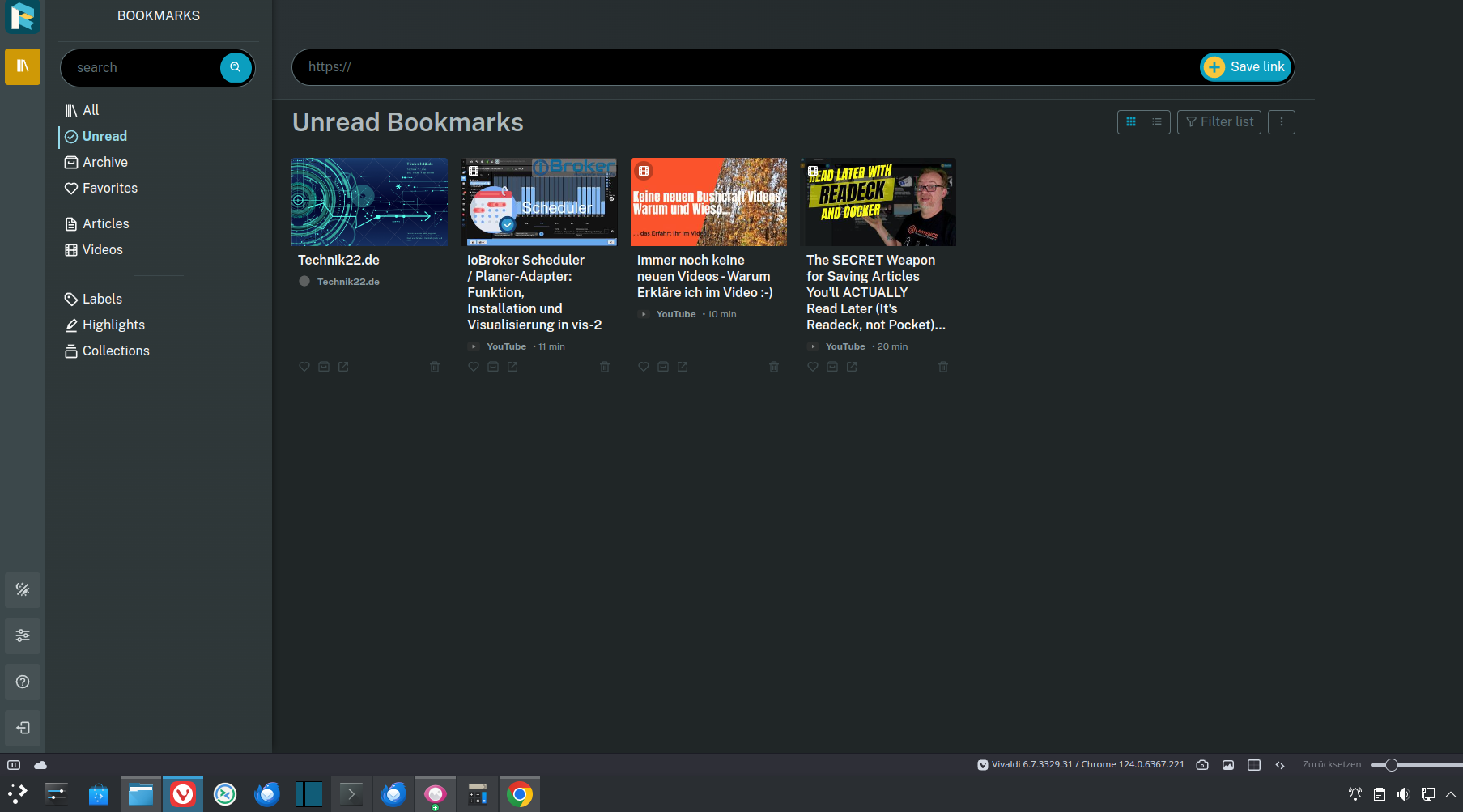Click the logout icon in sidebar
1463x812 pixels.
(23, 728)
